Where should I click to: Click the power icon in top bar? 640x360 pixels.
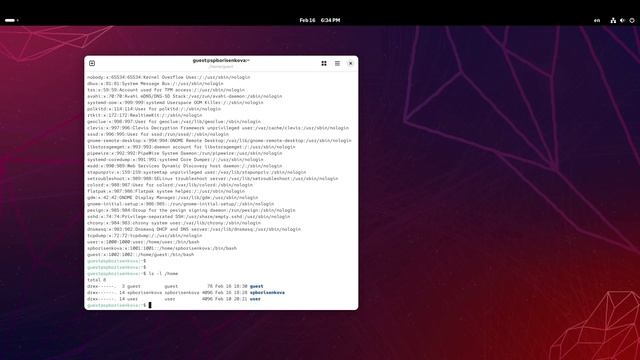coord(632,20)
